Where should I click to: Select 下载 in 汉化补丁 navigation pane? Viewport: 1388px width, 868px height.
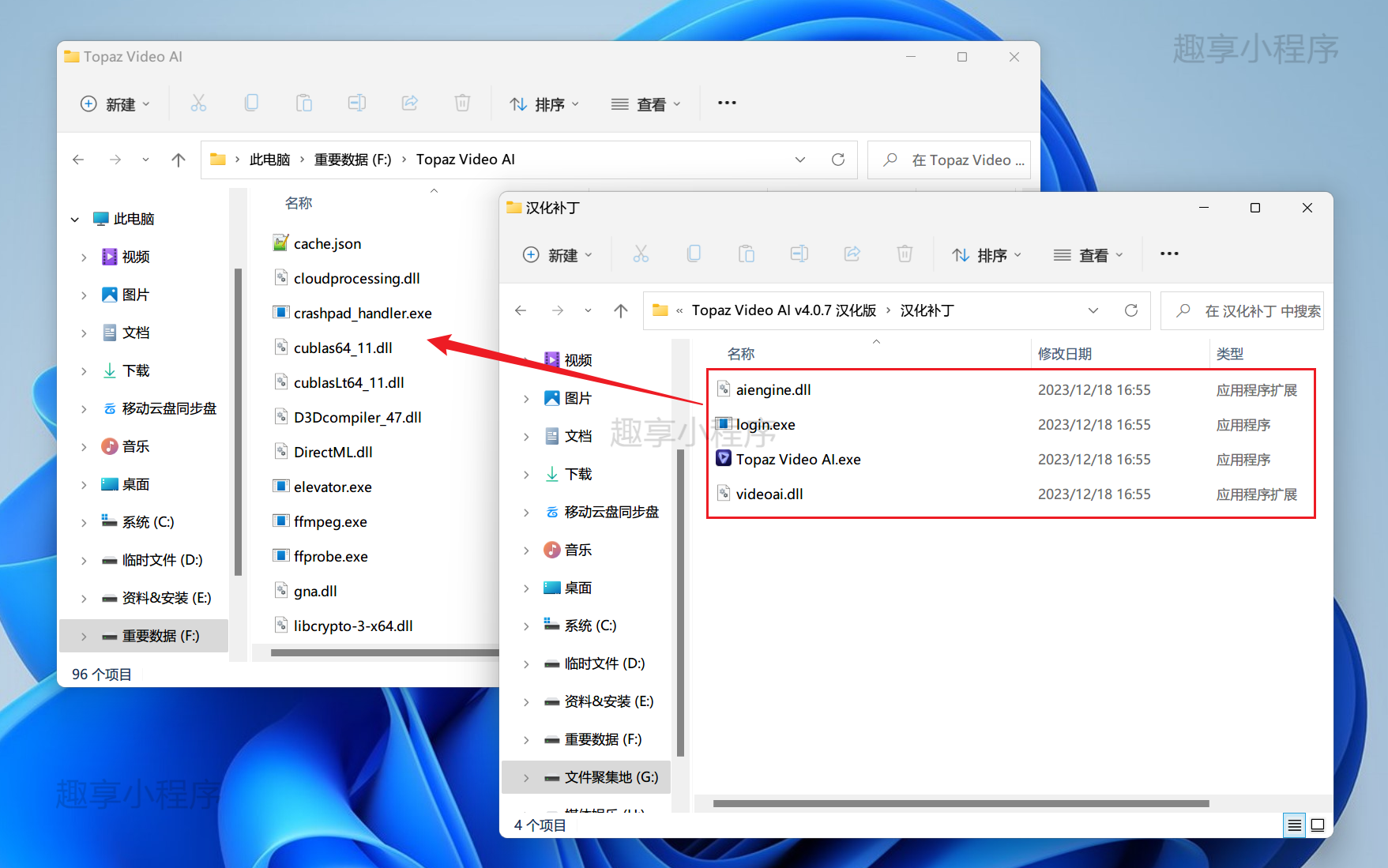point(578,474)
